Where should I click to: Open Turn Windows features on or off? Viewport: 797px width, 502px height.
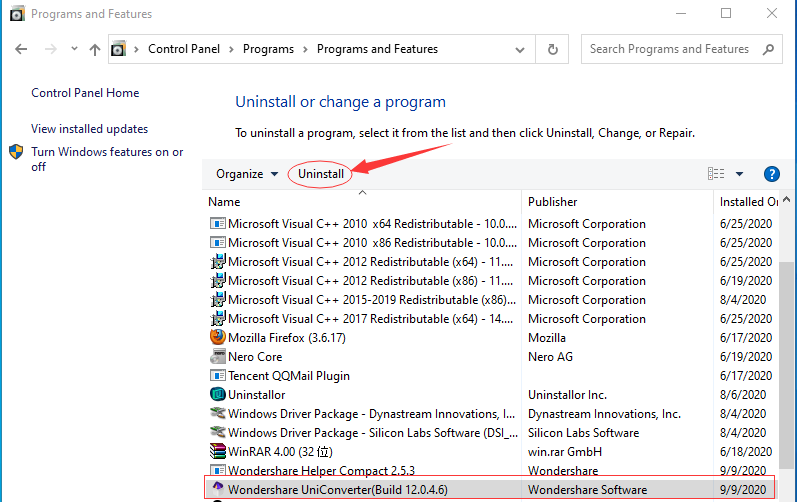point(107,159)
